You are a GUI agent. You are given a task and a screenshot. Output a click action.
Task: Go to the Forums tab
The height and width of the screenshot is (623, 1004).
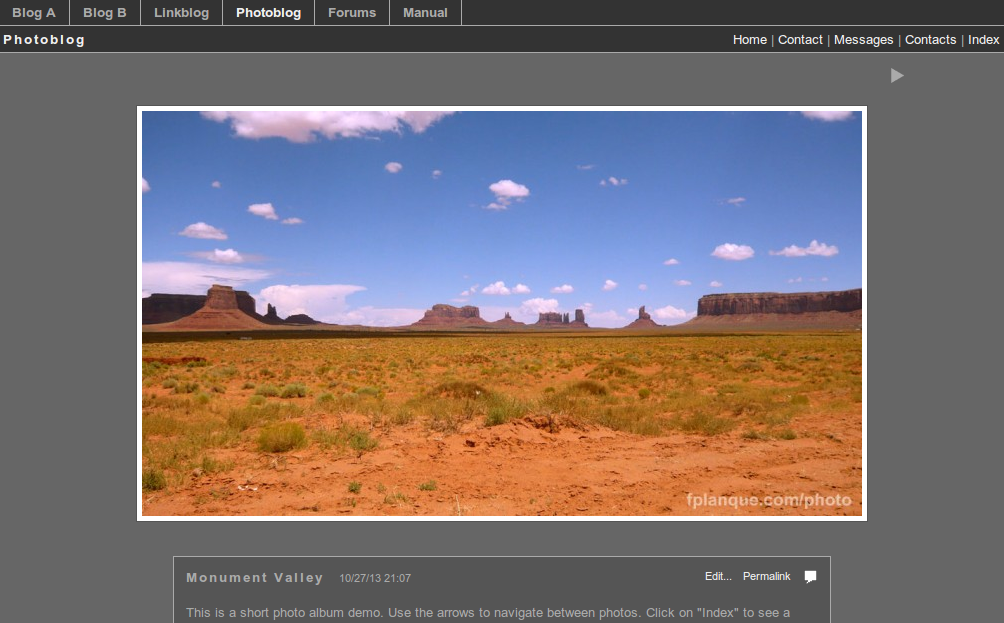352,13
